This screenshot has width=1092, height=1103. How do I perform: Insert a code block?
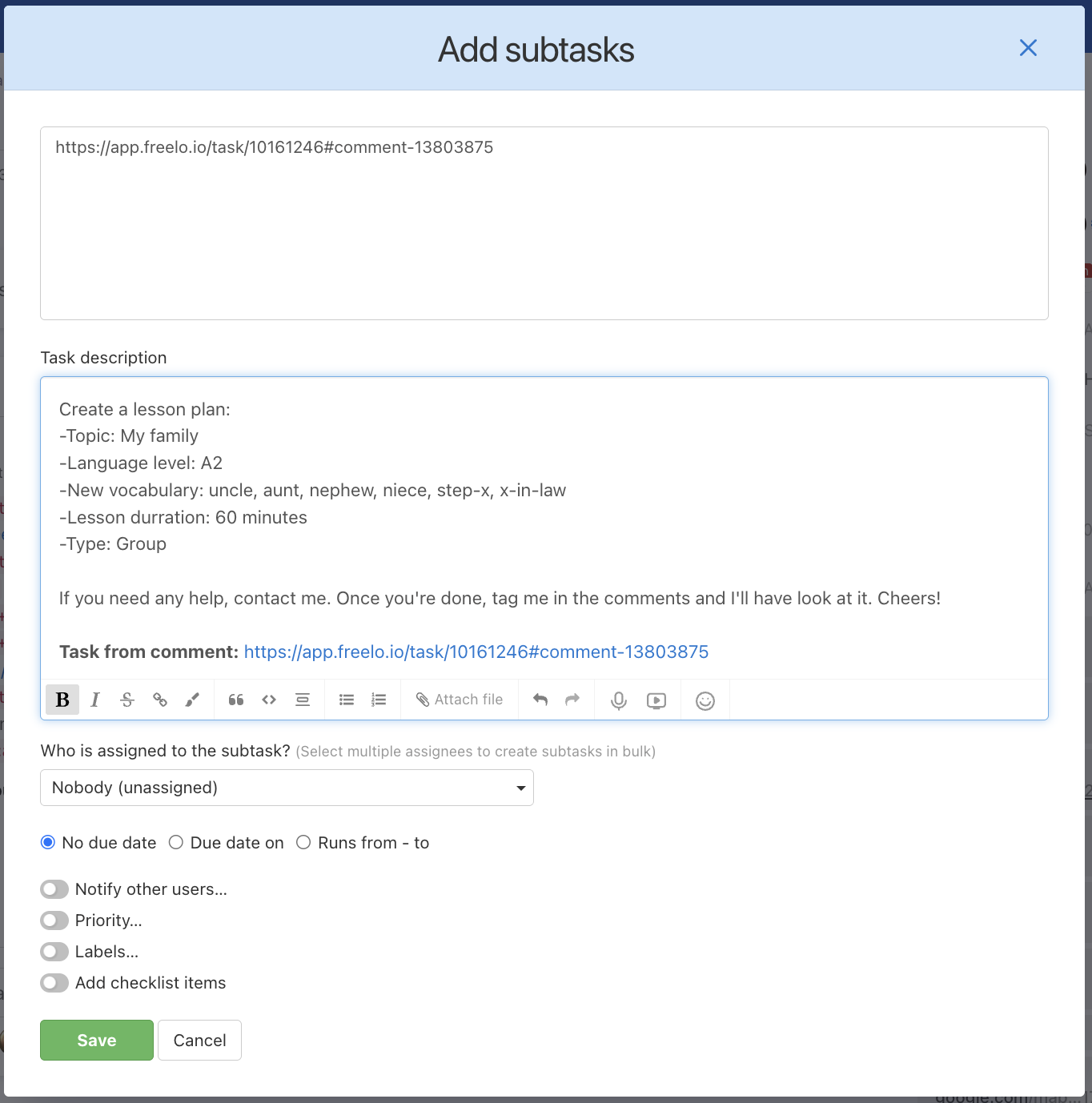269,699
